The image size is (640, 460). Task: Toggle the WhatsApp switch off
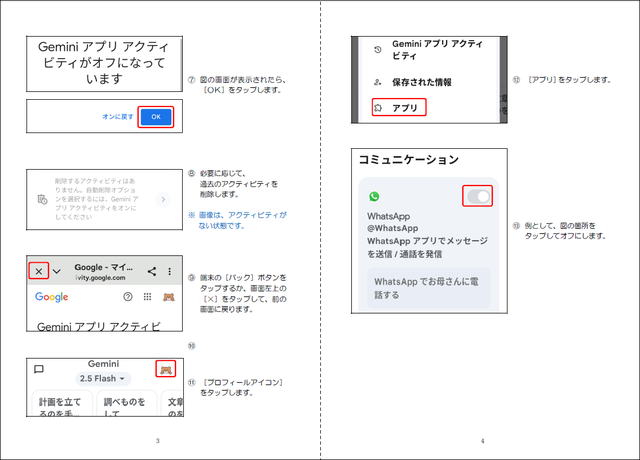tap(478, 196)
